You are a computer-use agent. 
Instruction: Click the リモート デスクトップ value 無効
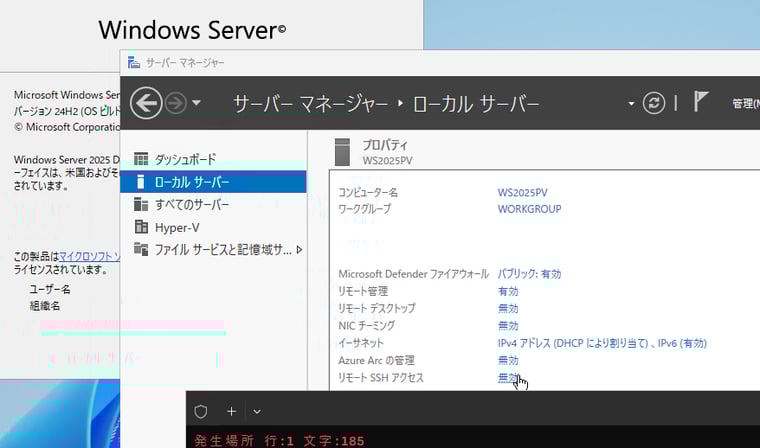point(508,308)
